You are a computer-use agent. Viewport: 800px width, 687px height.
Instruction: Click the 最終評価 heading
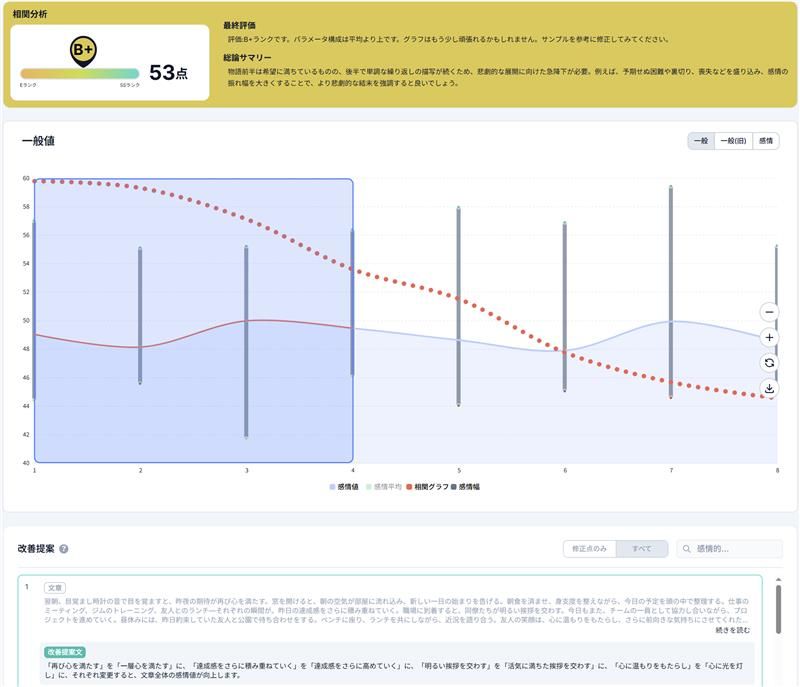239,26
